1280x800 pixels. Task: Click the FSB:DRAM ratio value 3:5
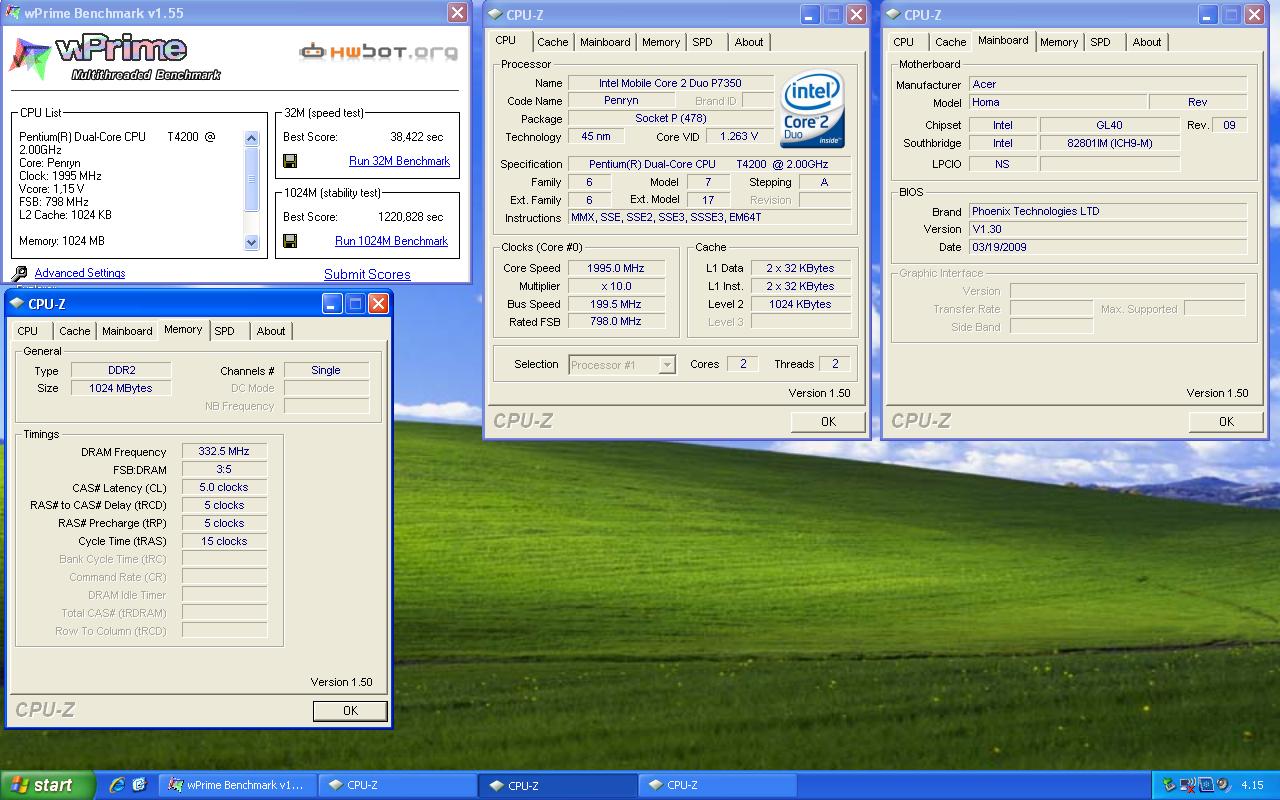[x=224, y=470]
